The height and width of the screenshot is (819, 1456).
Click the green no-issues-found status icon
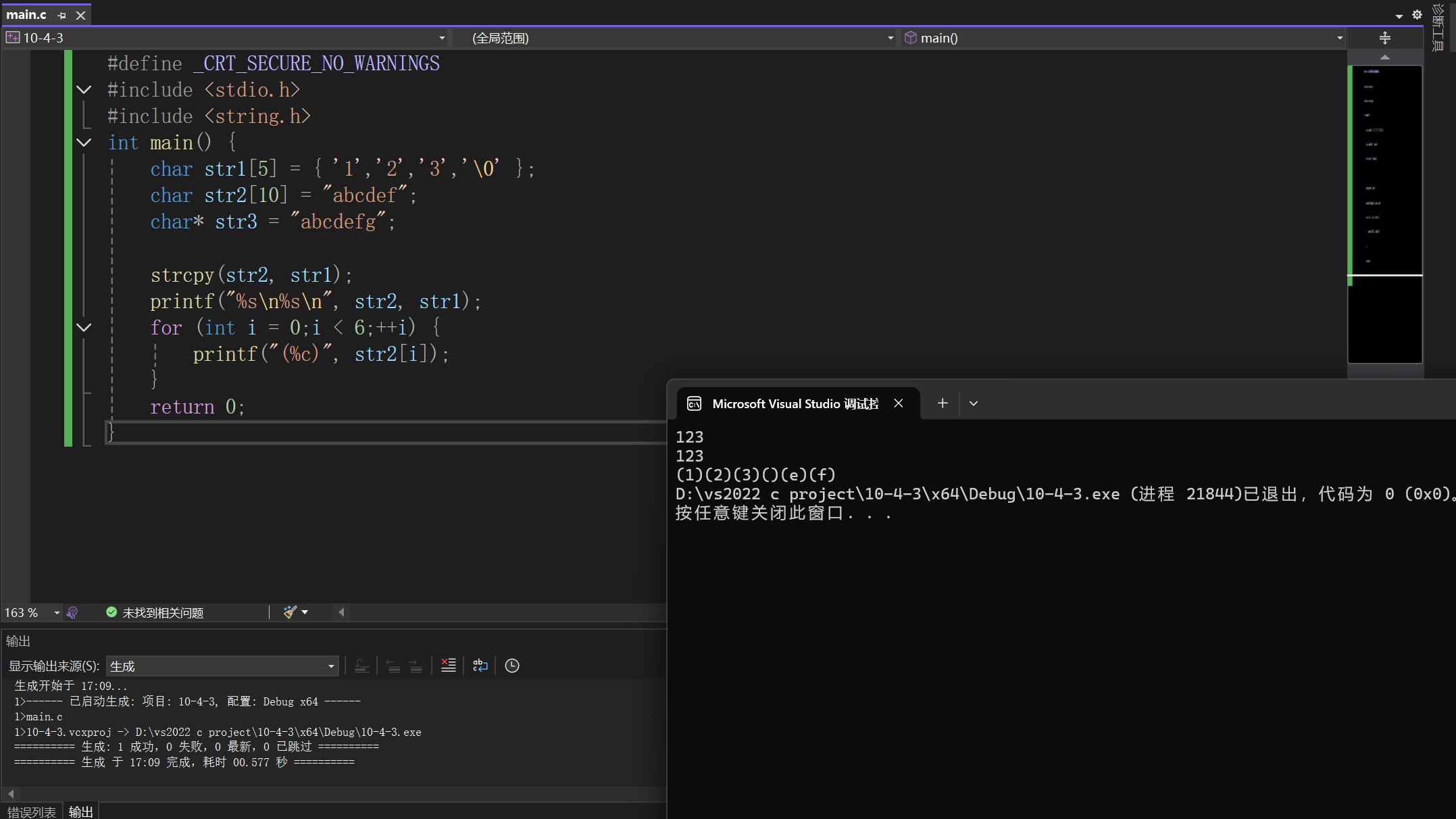[111, 612]
